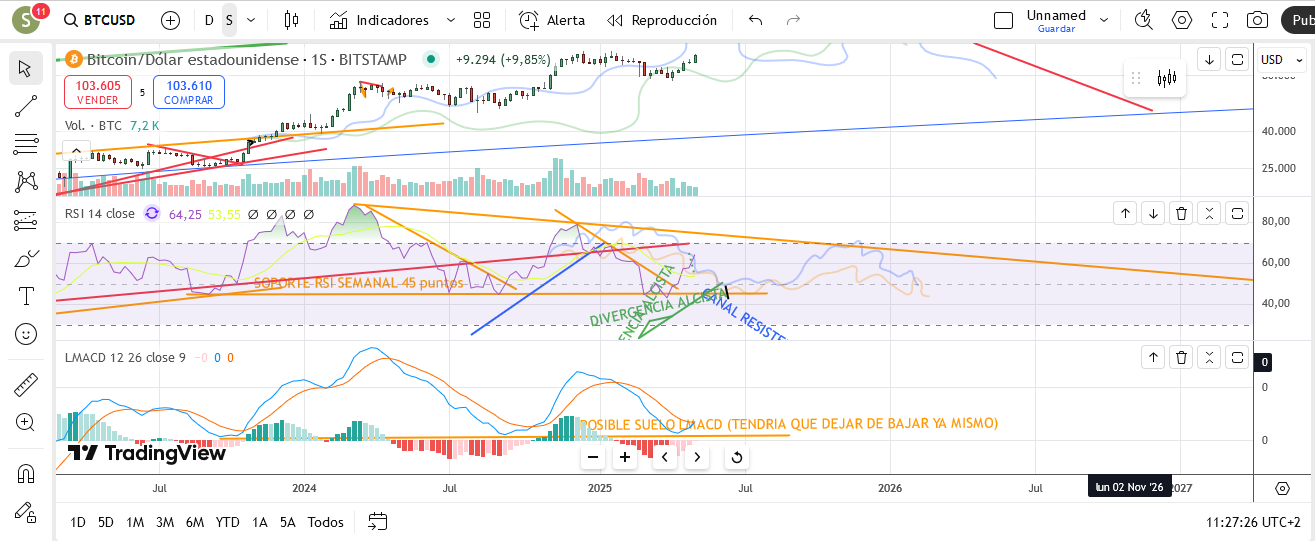Take a chart snapshot with camera icon
Screen dimensions: 1315x541
[x=1258, y=20]
